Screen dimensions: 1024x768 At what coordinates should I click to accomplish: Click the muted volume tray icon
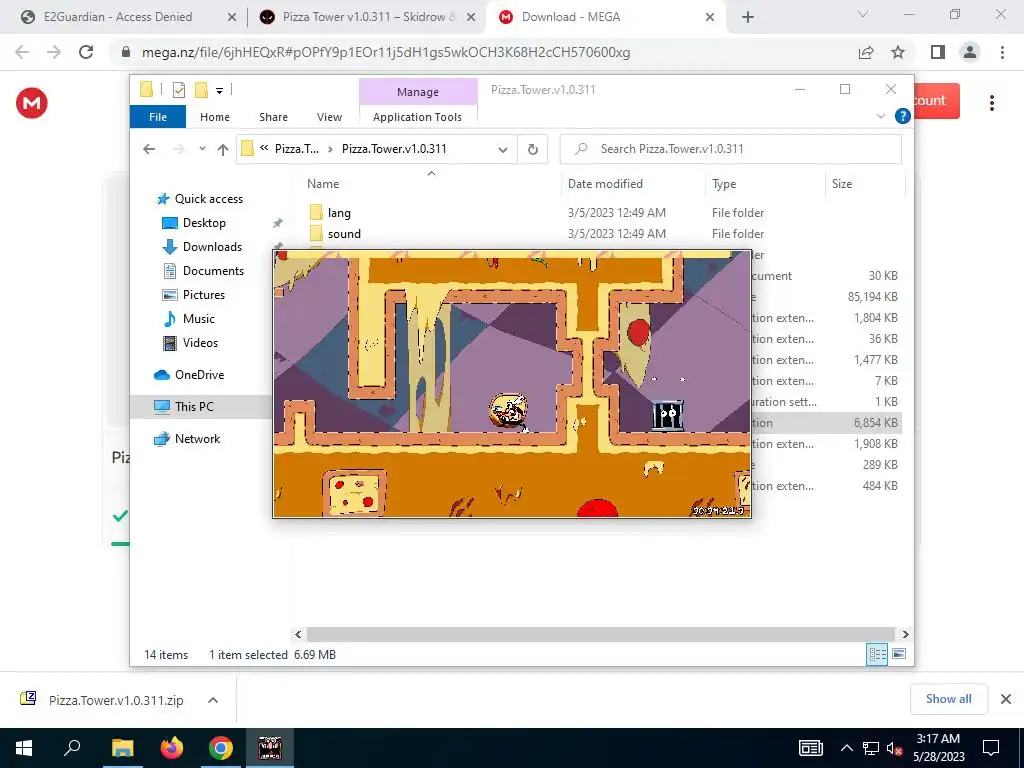pos(894,748)
